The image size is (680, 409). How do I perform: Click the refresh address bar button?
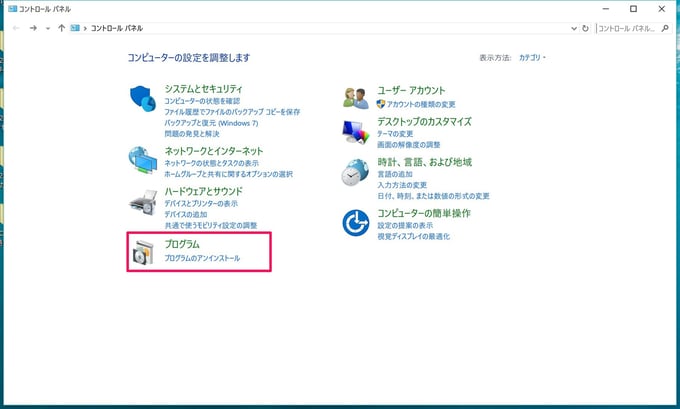coord(585,28)
